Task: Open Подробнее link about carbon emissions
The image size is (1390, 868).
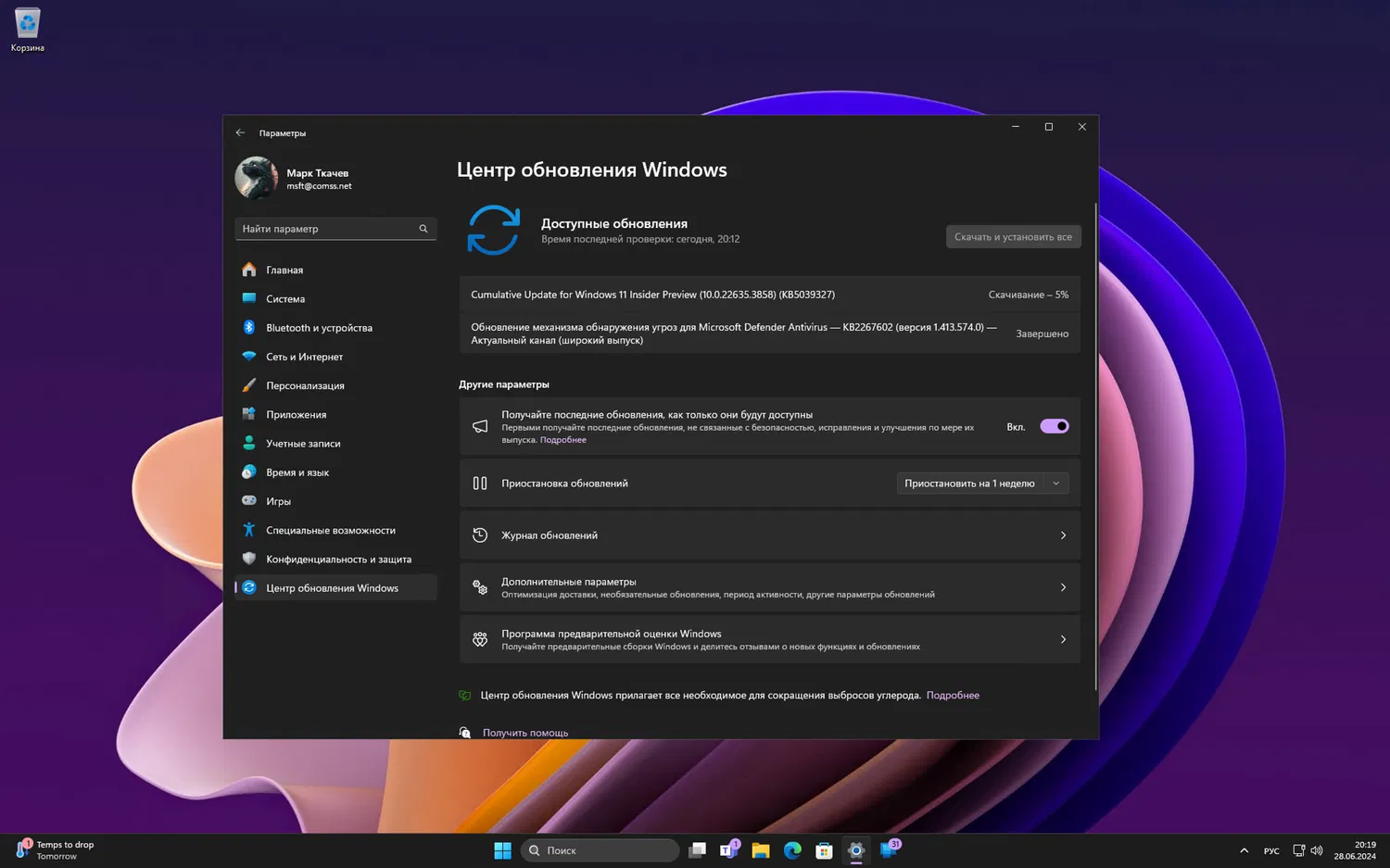Action: pyautogui.click(x=953, y=695)
